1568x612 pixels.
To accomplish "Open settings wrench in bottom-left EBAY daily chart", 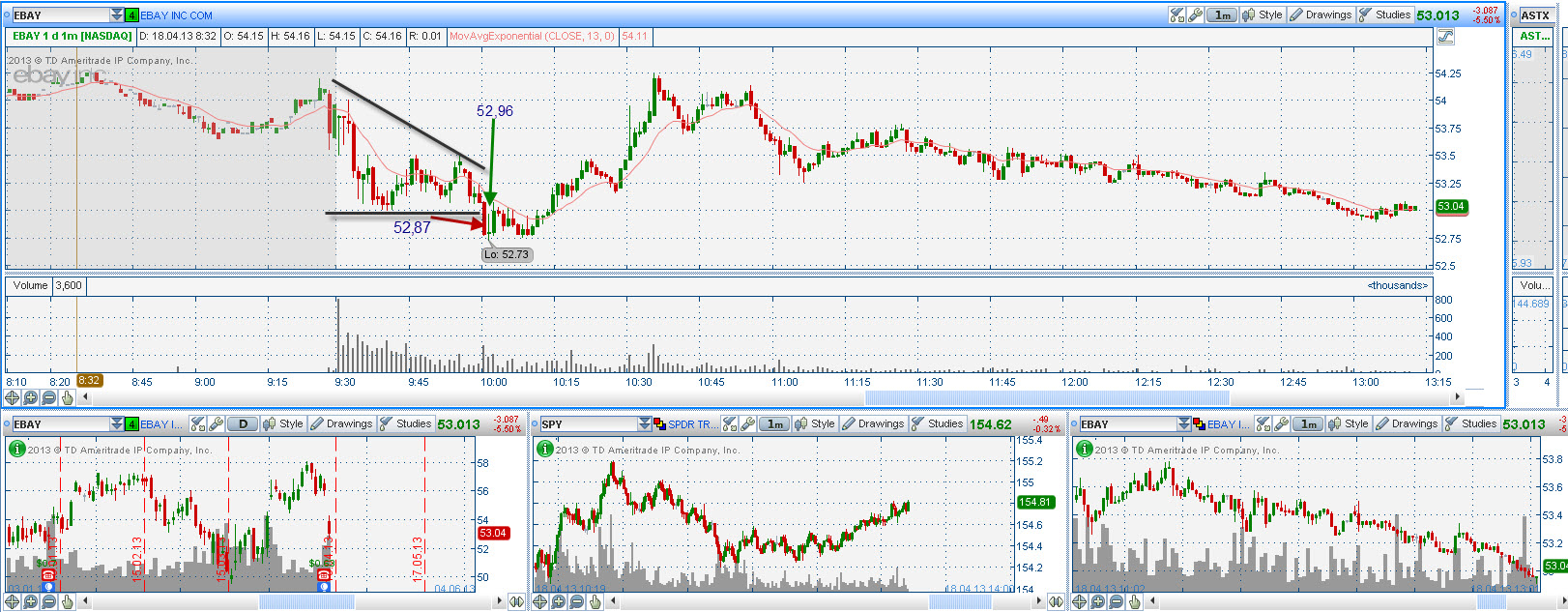I will pos(216,424).
